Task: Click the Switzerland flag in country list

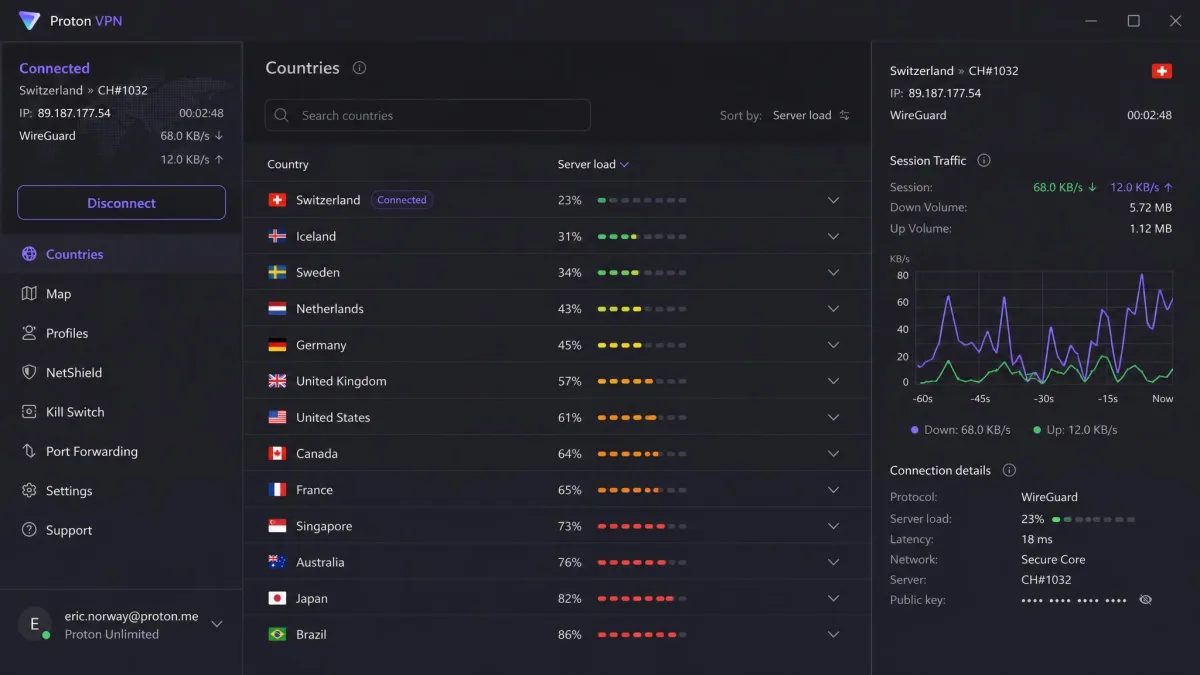Action: [277, 200]
